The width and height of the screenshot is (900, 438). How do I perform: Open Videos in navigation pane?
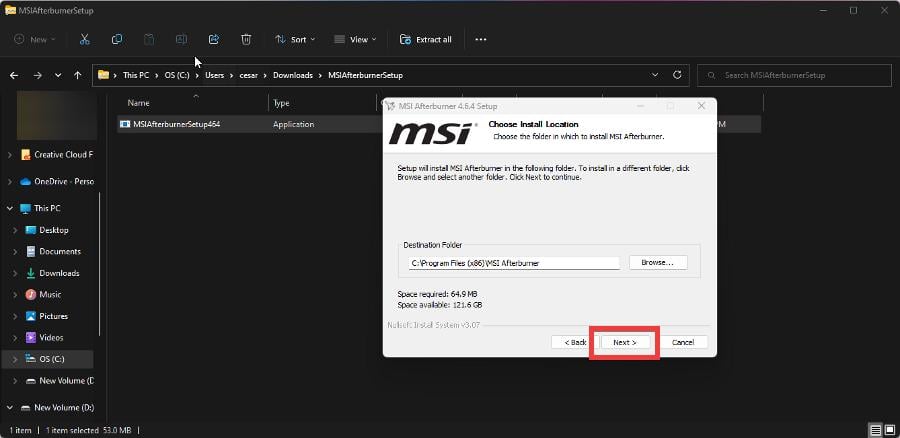[44, 338]
